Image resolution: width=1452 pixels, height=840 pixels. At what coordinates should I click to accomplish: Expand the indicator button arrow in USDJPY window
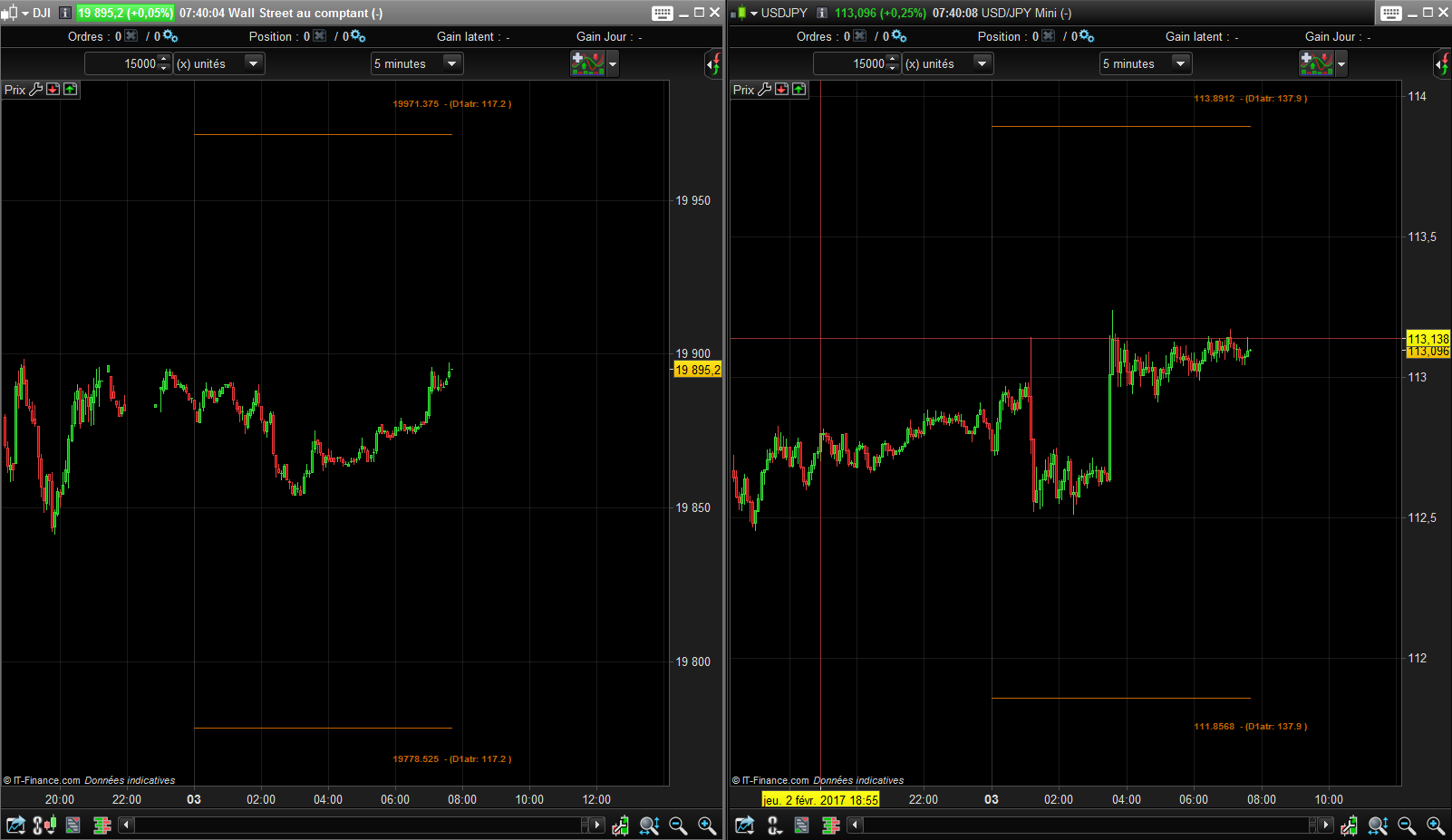1341,63
